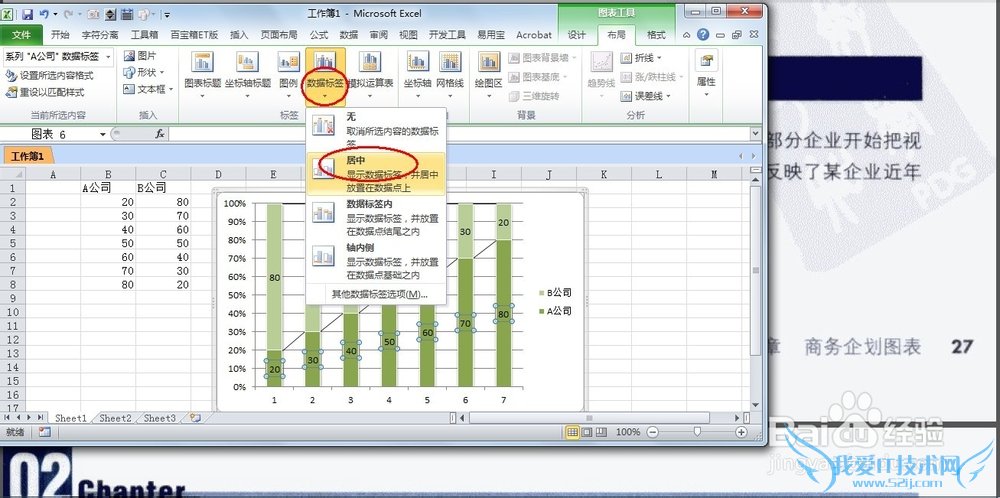Switch to Page Layout view in status bar
The image size is (1000, 498).
(586, 432)
